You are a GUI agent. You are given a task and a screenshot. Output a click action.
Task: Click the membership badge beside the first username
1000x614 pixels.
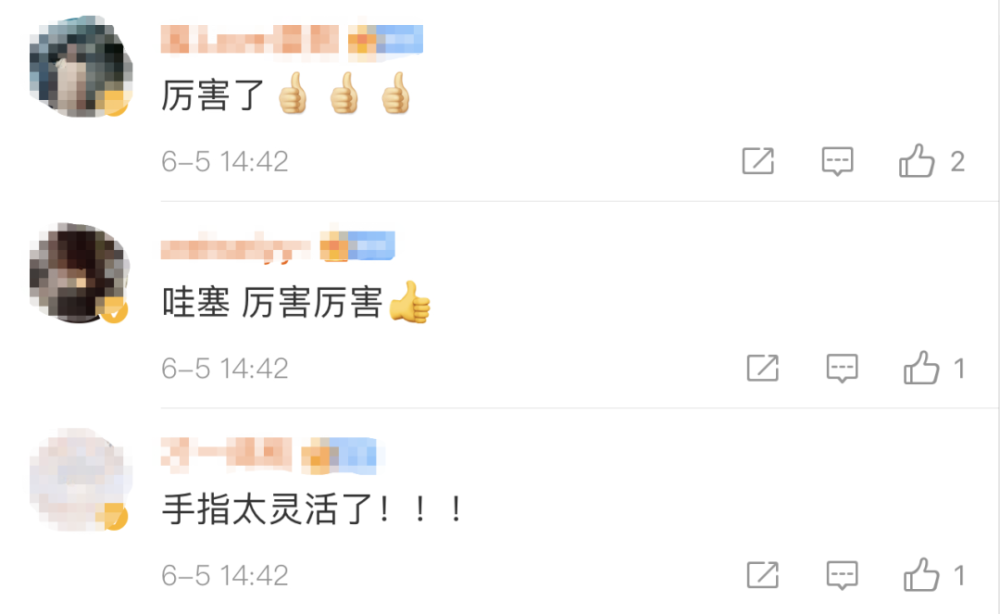pos(385,41)
